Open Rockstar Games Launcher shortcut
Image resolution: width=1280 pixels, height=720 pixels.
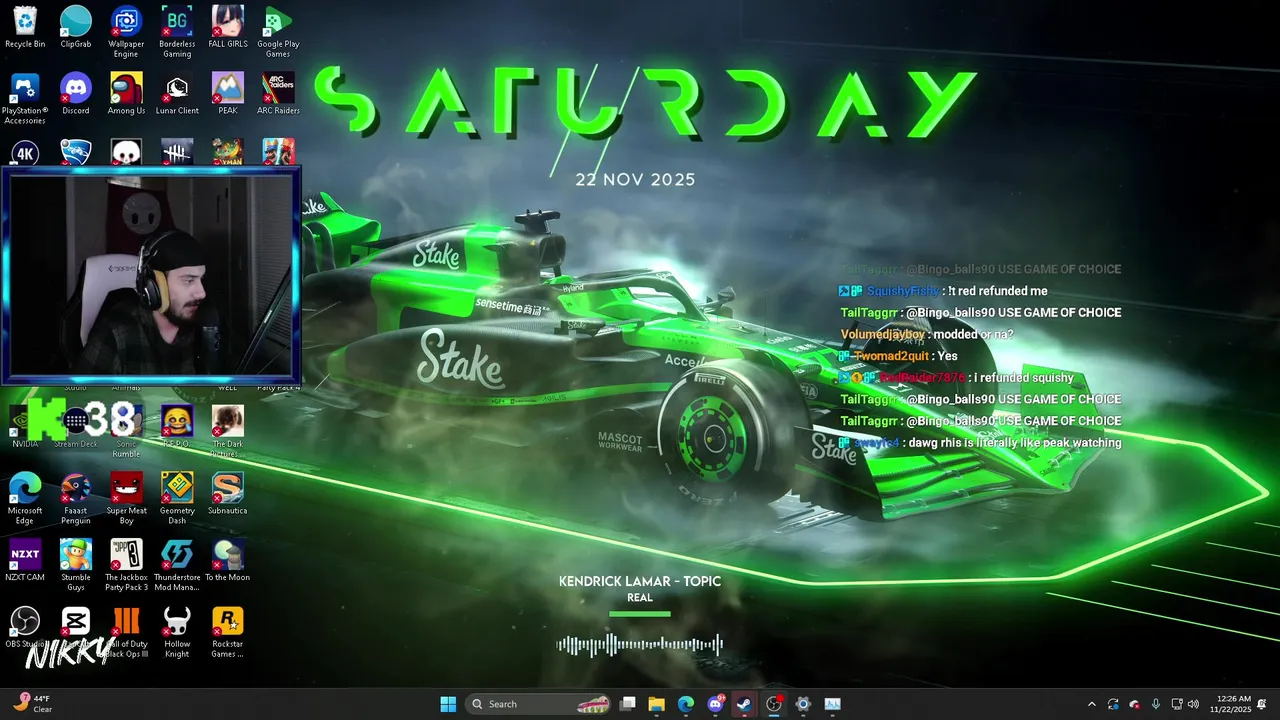228,632
